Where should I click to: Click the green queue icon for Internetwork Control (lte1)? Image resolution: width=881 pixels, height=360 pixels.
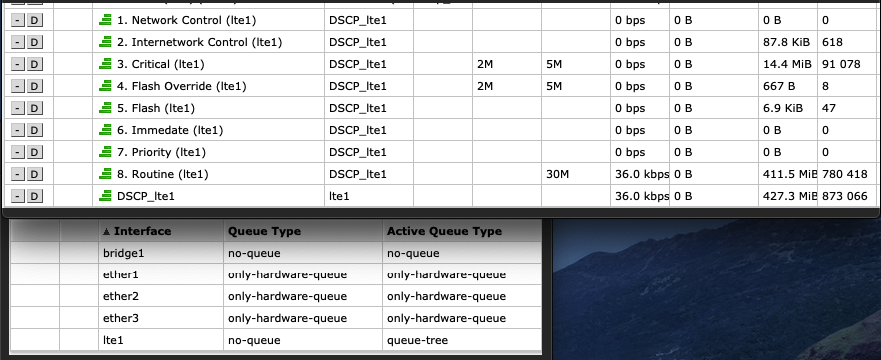pos(105,42)
